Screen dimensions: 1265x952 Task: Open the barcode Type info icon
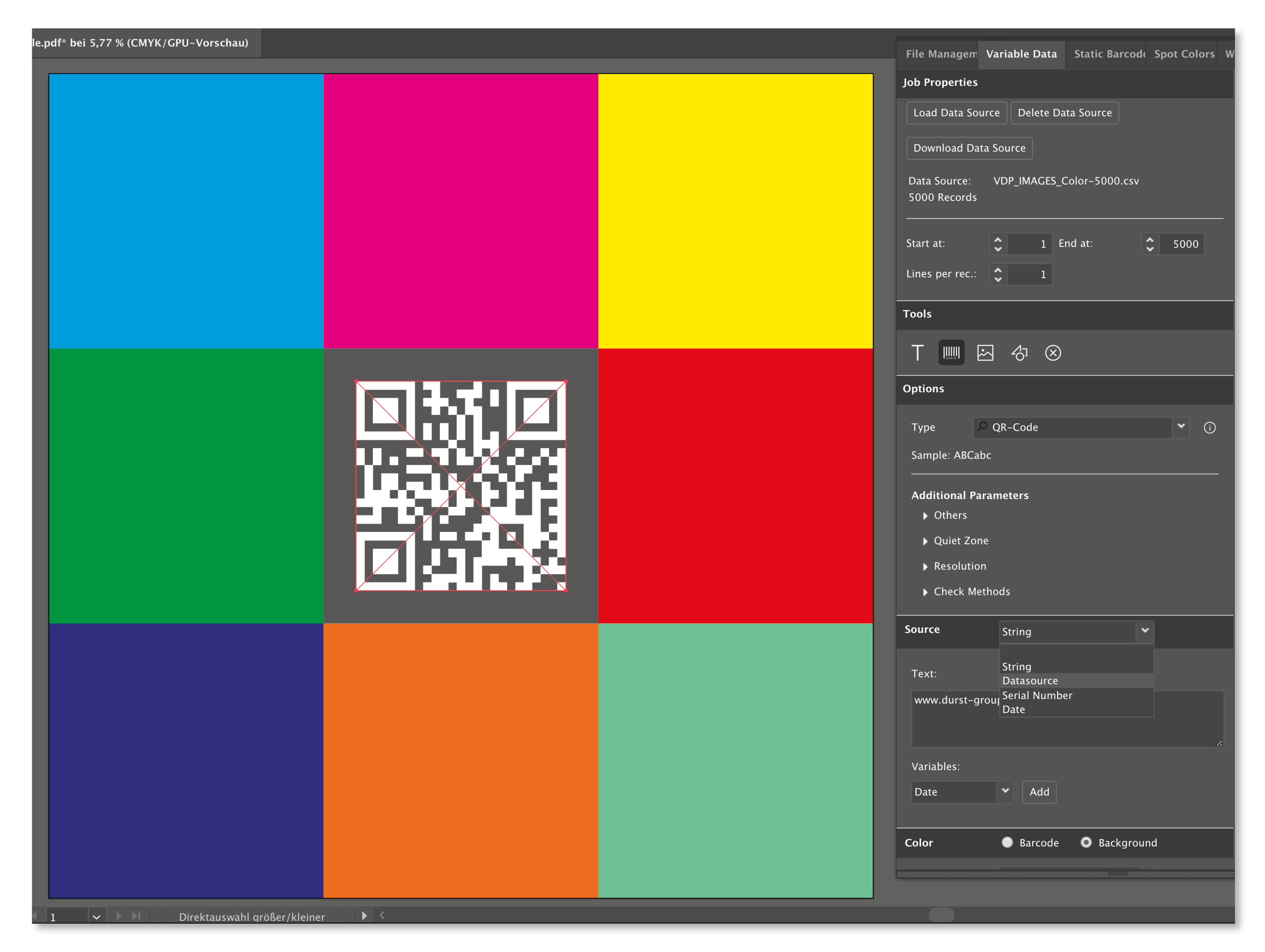pyautogui.click(x=1210, y=428)
